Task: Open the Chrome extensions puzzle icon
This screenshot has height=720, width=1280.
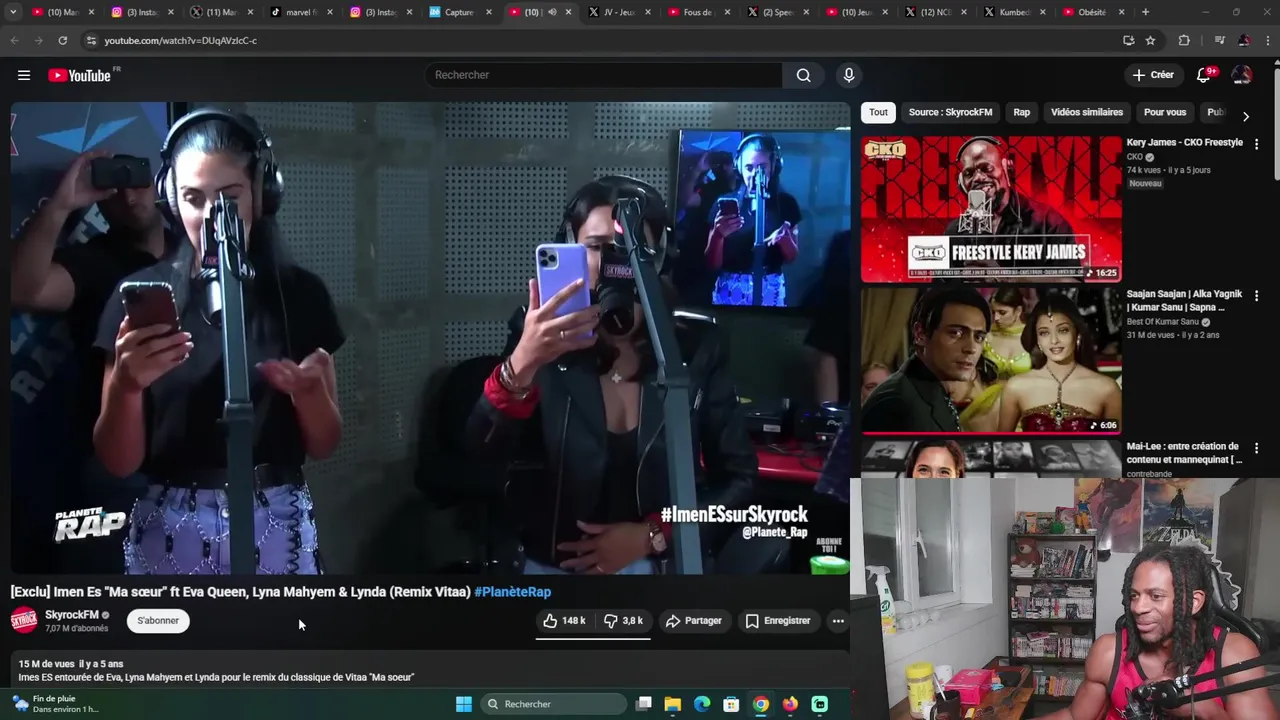Action: pyautogui.click(x=1184, y=40)
